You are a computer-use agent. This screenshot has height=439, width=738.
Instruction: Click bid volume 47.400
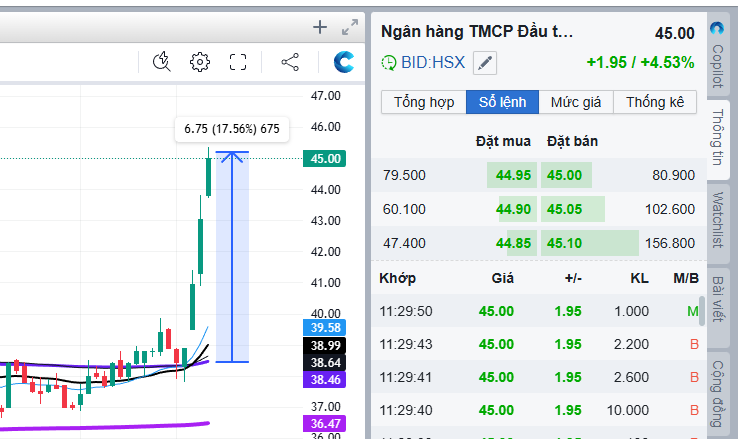pyautogui.click(x=404, y=243)
